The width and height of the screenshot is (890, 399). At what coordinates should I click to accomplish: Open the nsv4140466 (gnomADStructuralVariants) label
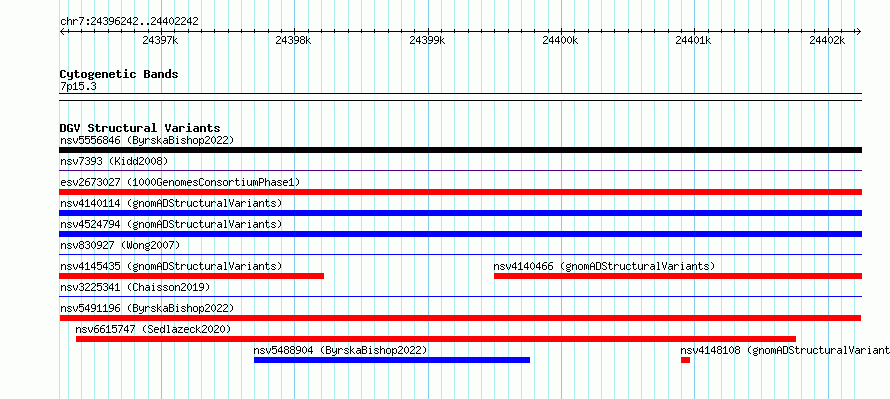(604, 266)
